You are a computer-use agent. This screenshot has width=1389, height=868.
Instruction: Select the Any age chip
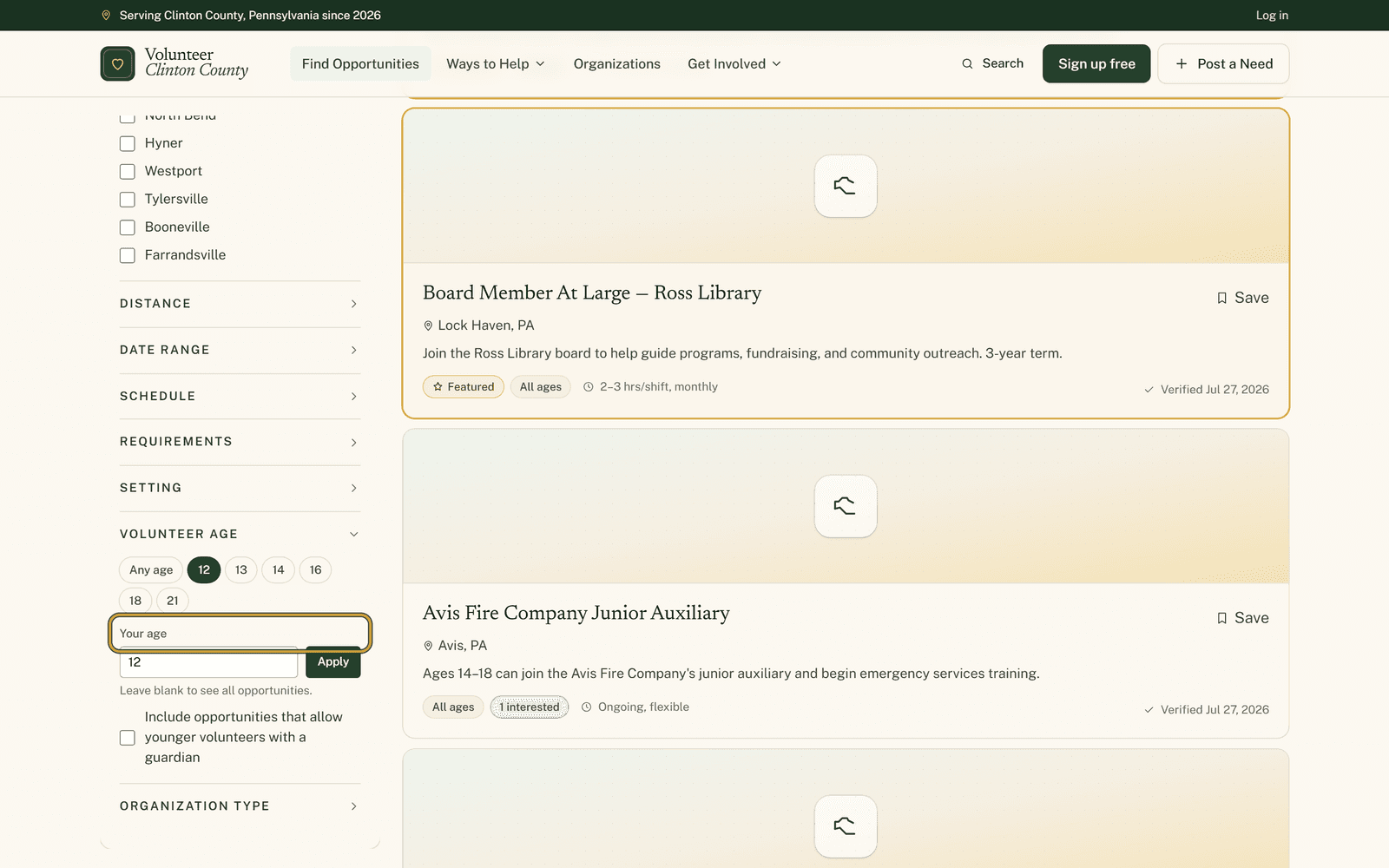click(151, 570)
